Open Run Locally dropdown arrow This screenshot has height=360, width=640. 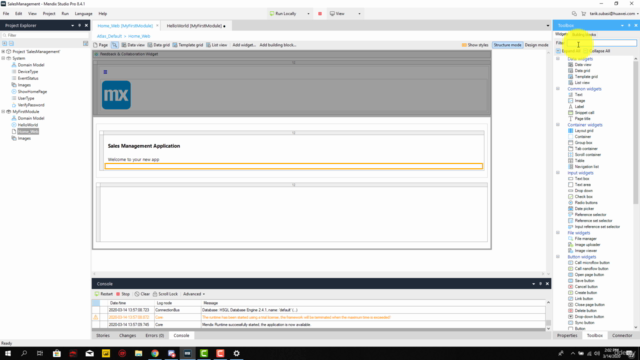(x=308, y=13)
